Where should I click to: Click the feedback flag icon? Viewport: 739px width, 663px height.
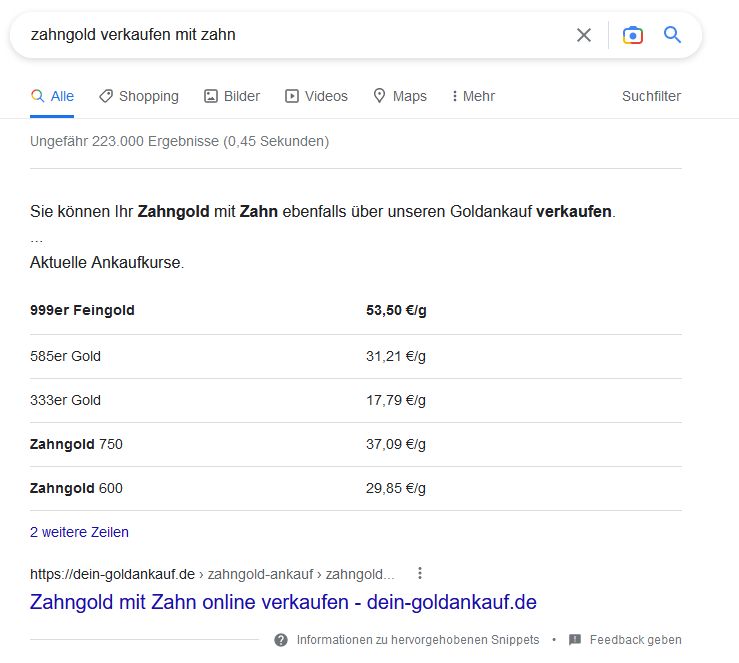click(575, 640)
